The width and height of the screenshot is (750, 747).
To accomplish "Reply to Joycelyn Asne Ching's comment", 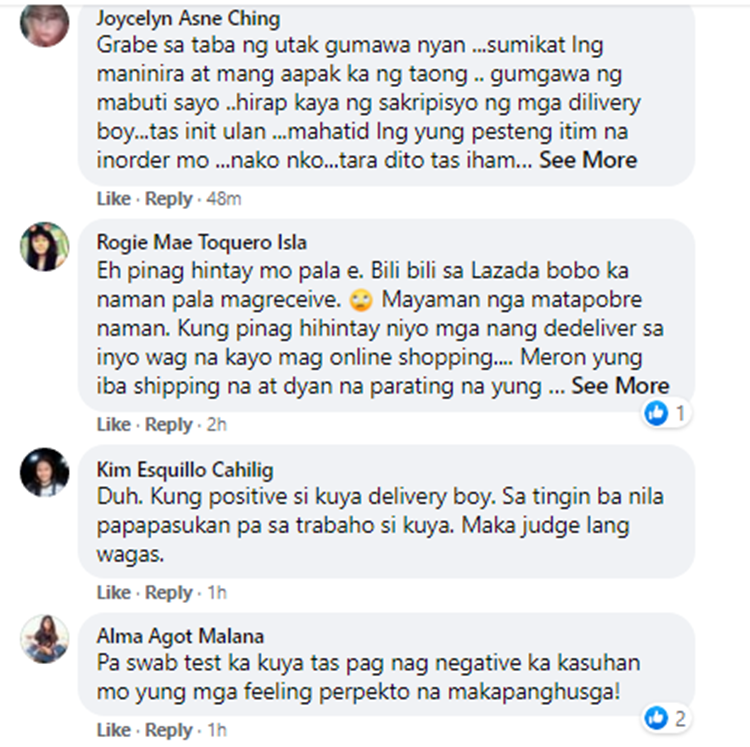I will point(168,198).
